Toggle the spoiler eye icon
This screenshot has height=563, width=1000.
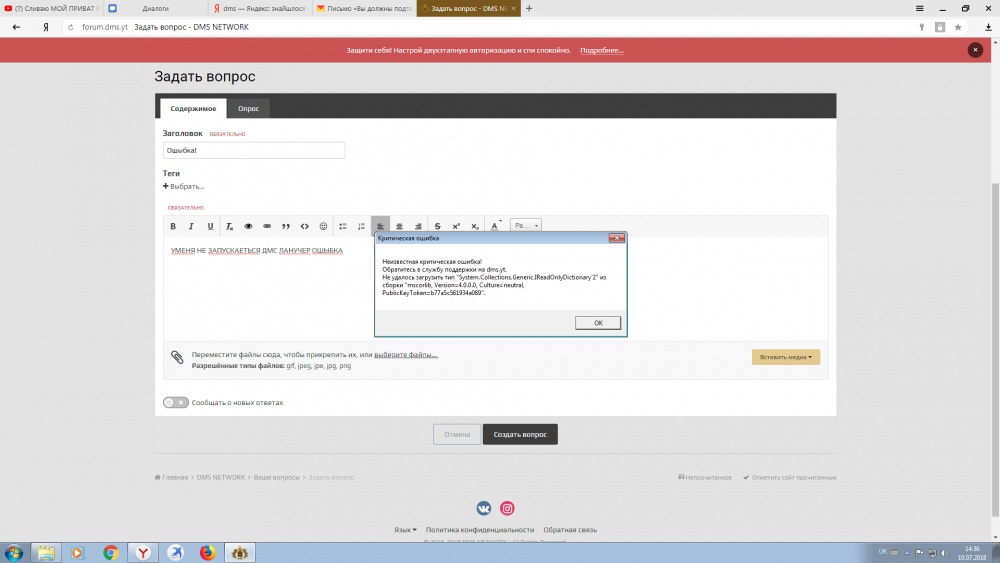[x=248, y=226]
